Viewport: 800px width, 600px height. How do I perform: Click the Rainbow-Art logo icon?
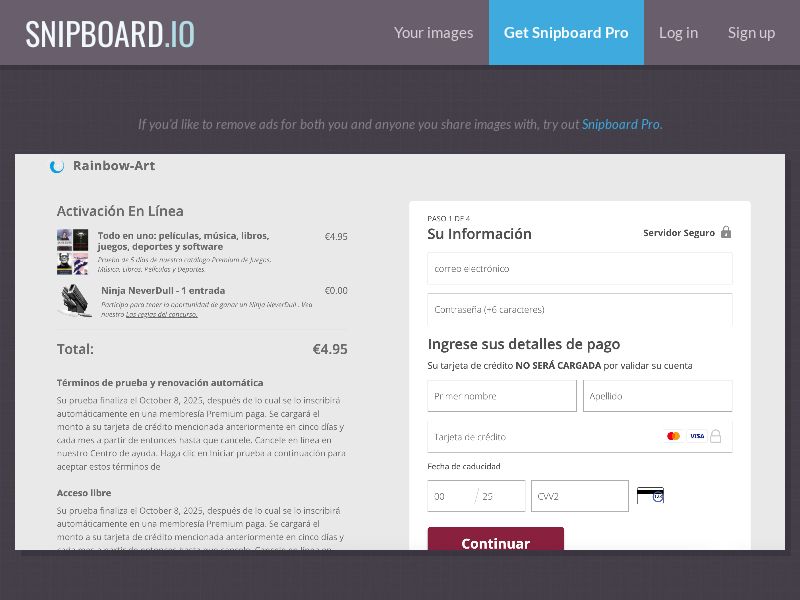coord(57,166)
